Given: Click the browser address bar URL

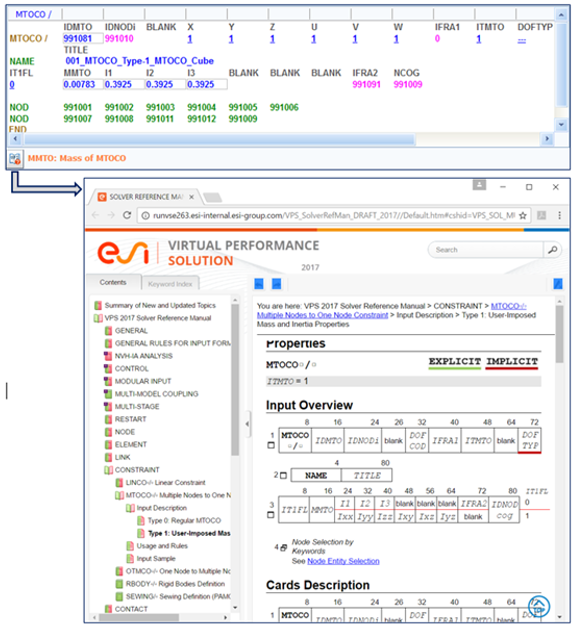Looking at the screenshot, I should (334, 216).
